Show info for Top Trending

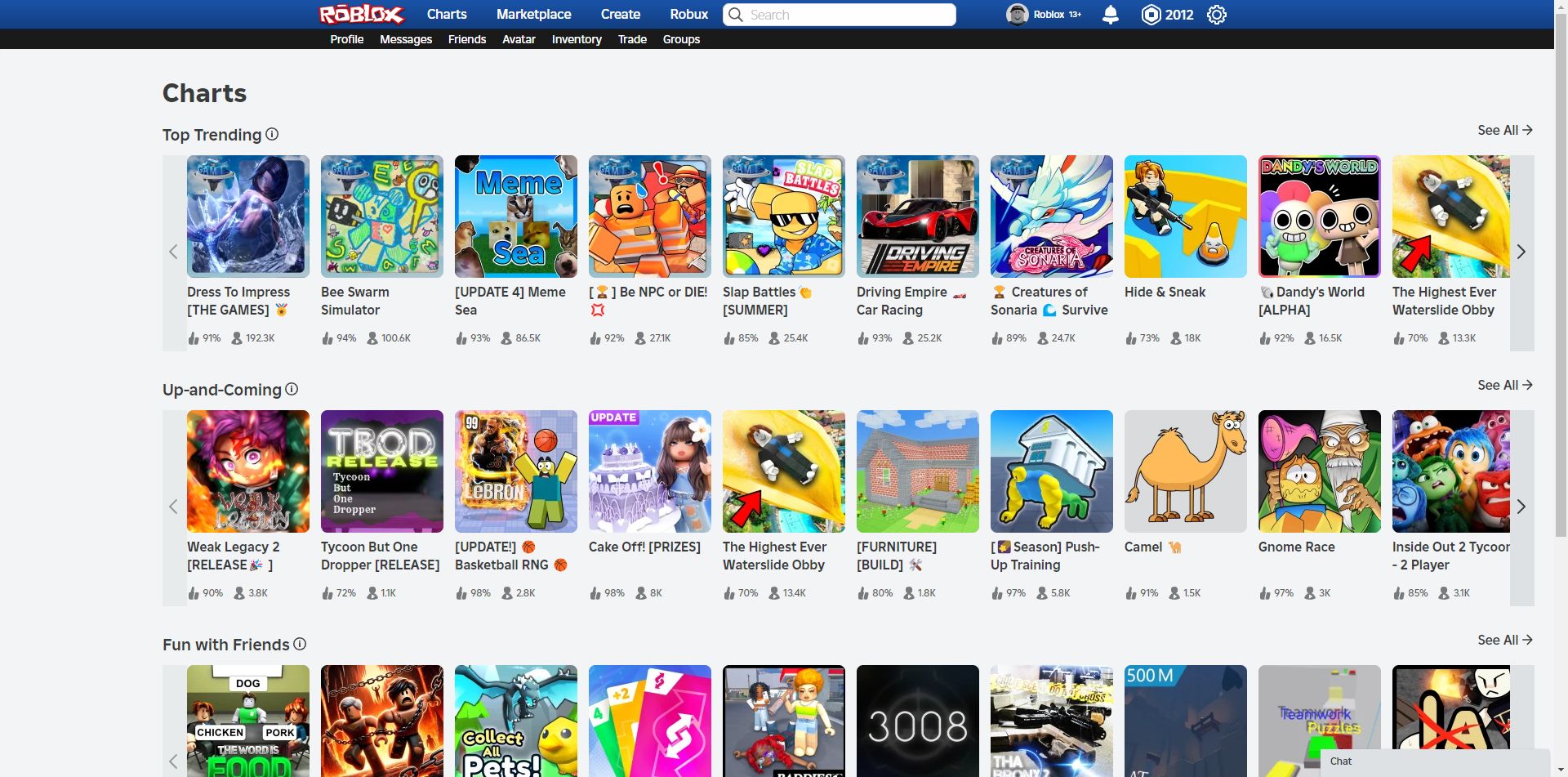coord(272,134)
